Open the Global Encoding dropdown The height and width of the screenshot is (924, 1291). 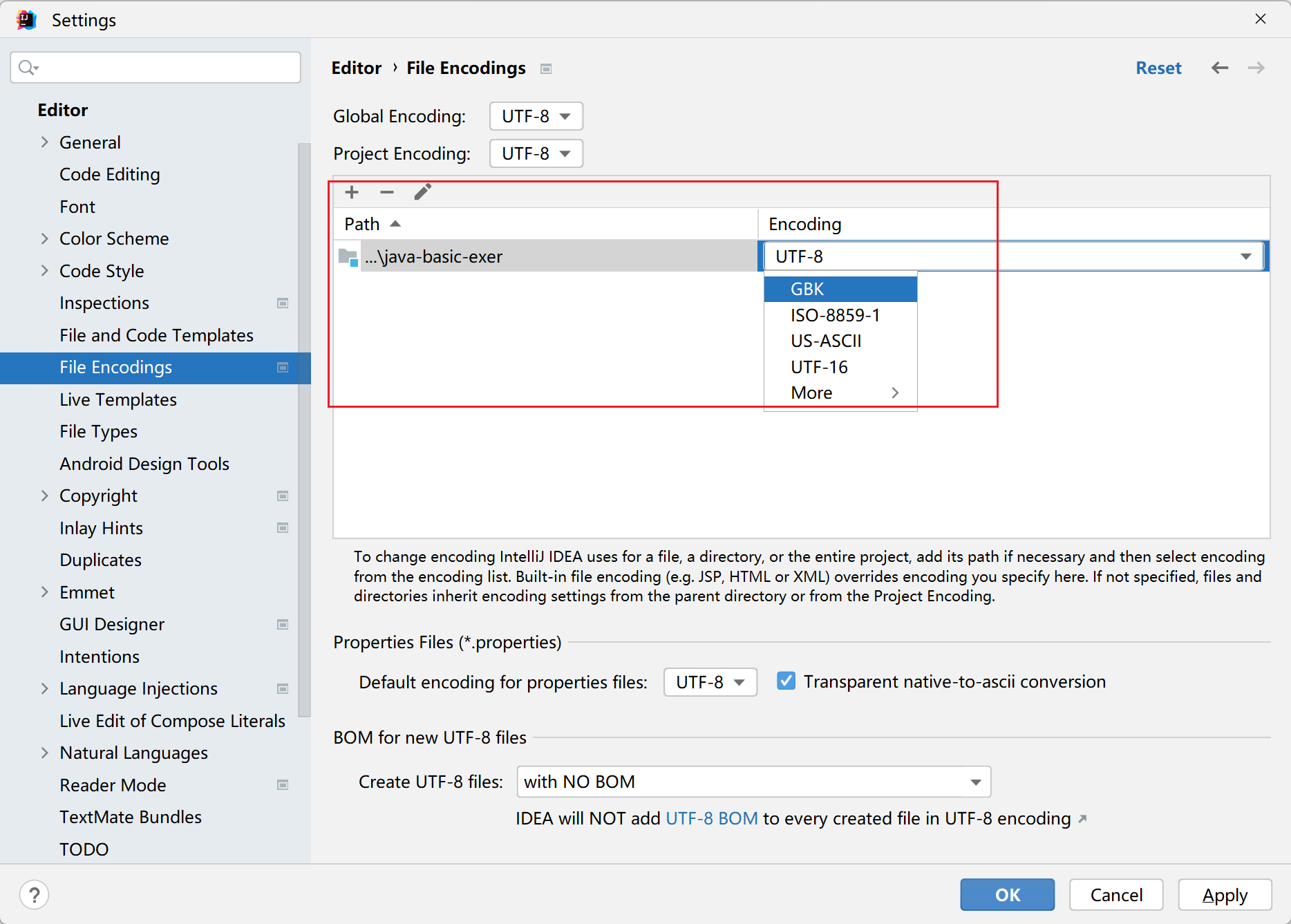pos(536,116)
